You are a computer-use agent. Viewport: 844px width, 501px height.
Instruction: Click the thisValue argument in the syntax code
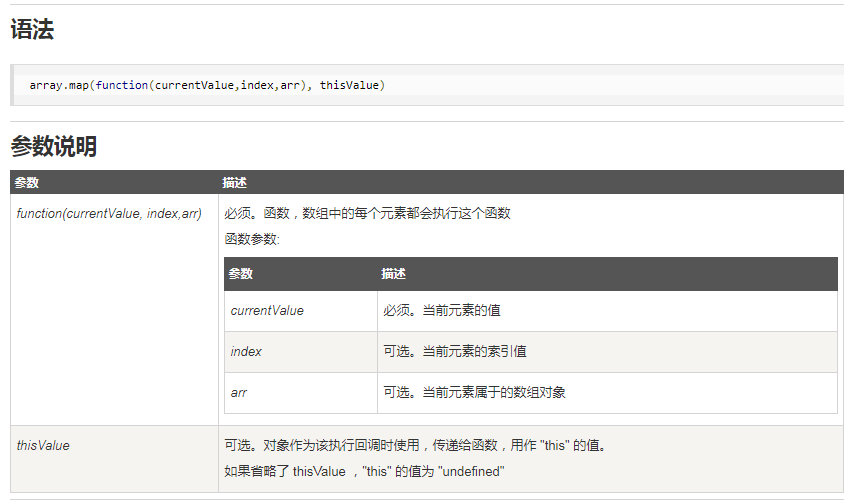point(349,86)
